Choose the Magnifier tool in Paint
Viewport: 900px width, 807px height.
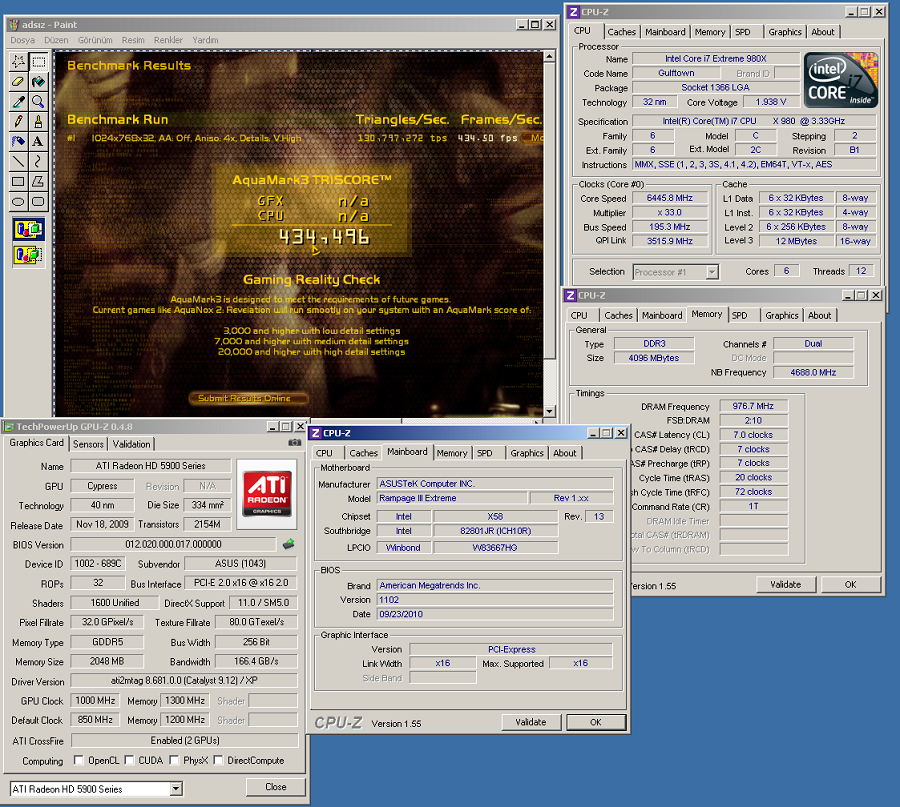[38, 102]
